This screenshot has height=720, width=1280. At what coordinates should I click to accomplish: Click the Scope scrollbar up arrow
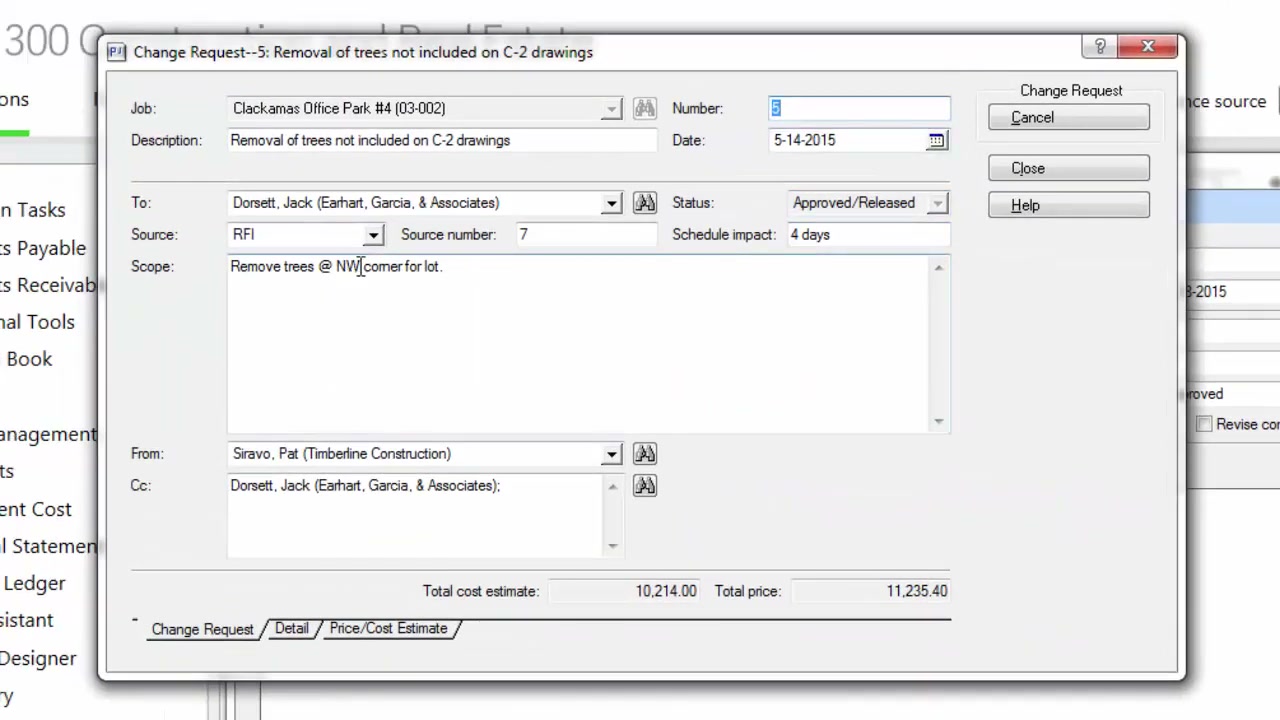938,267
